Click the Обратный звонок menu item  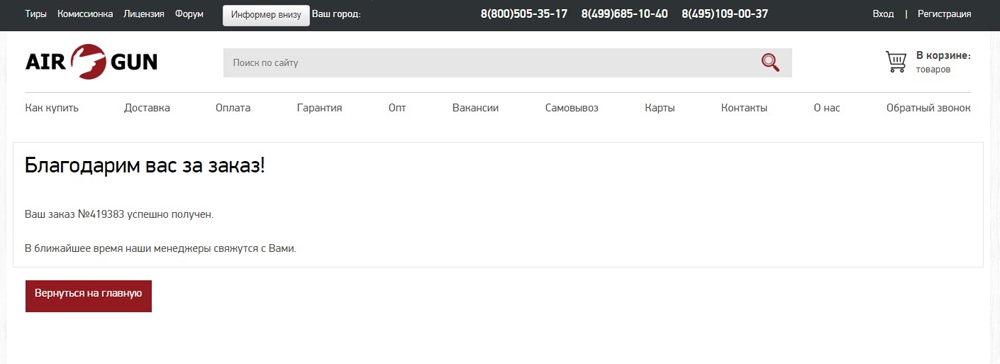tap(929, 108)
